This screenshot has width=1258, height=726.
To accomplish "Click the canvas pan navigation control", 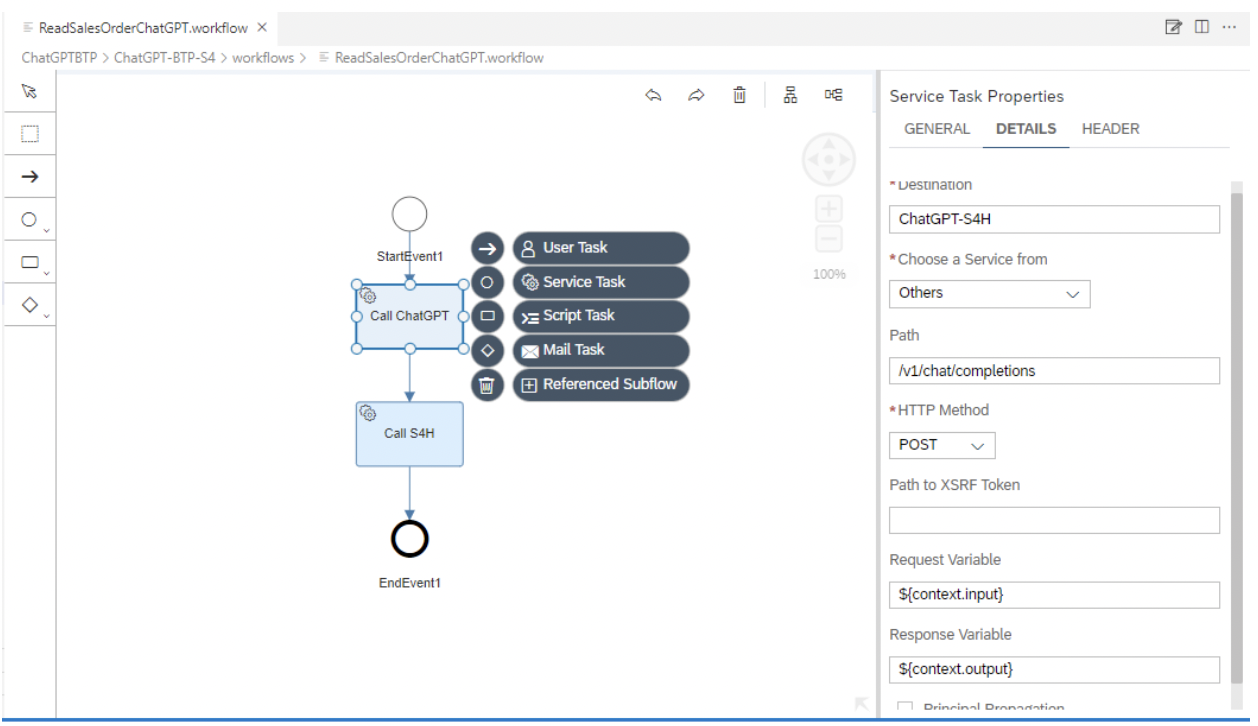I will [830, 161].
